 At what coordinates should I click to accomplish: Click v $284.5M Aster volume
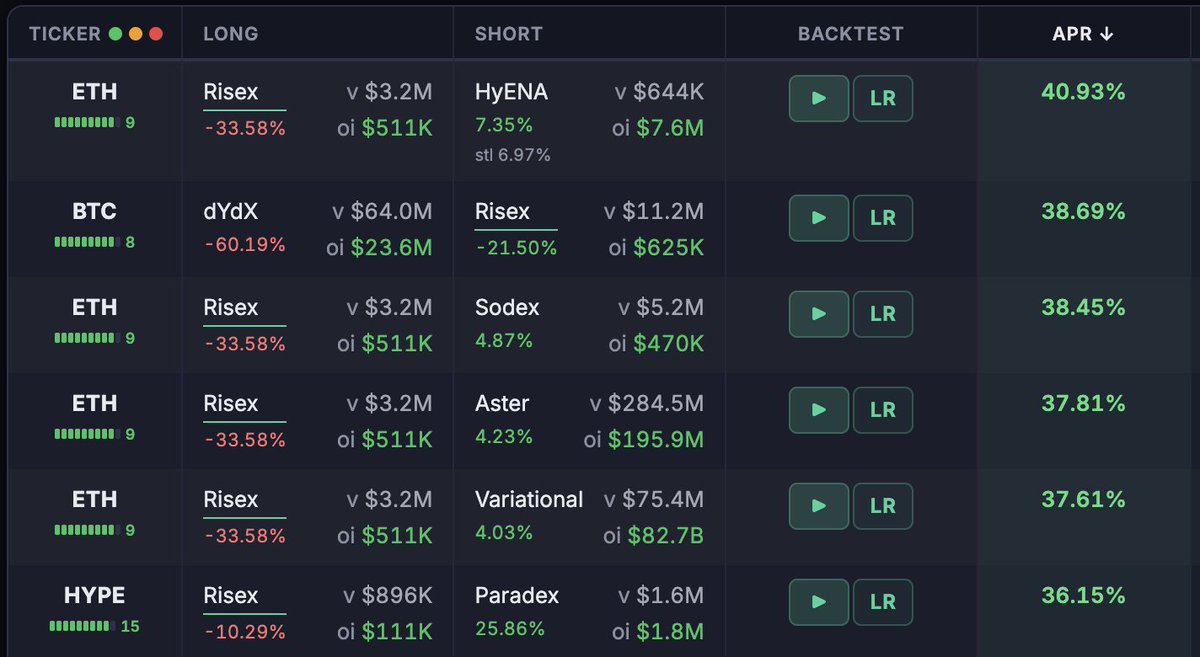tap(647, 404)
